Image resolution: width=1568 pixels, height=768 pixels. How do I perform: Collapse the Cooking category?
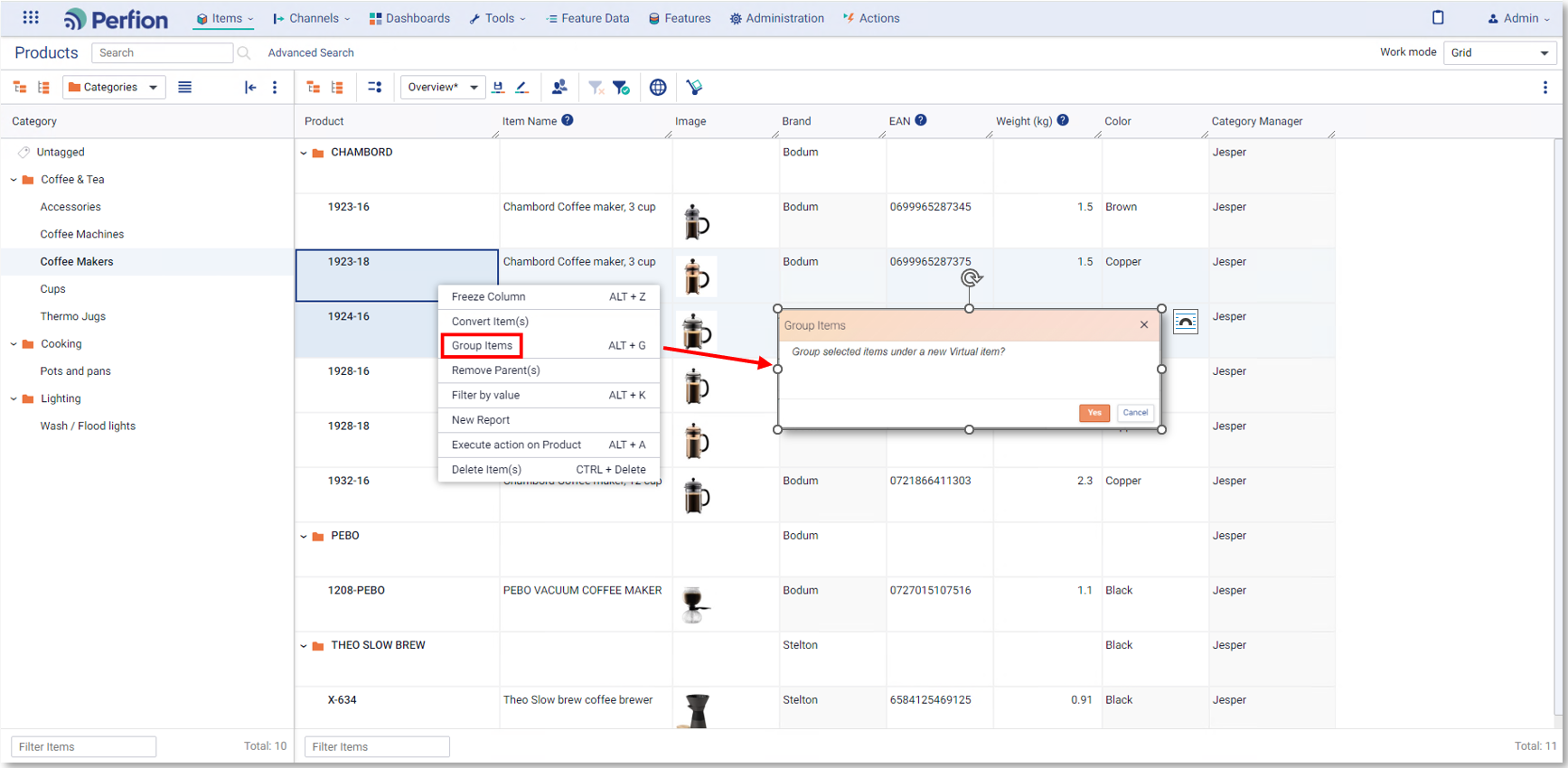pyautogui.click(x=14, y=344)
